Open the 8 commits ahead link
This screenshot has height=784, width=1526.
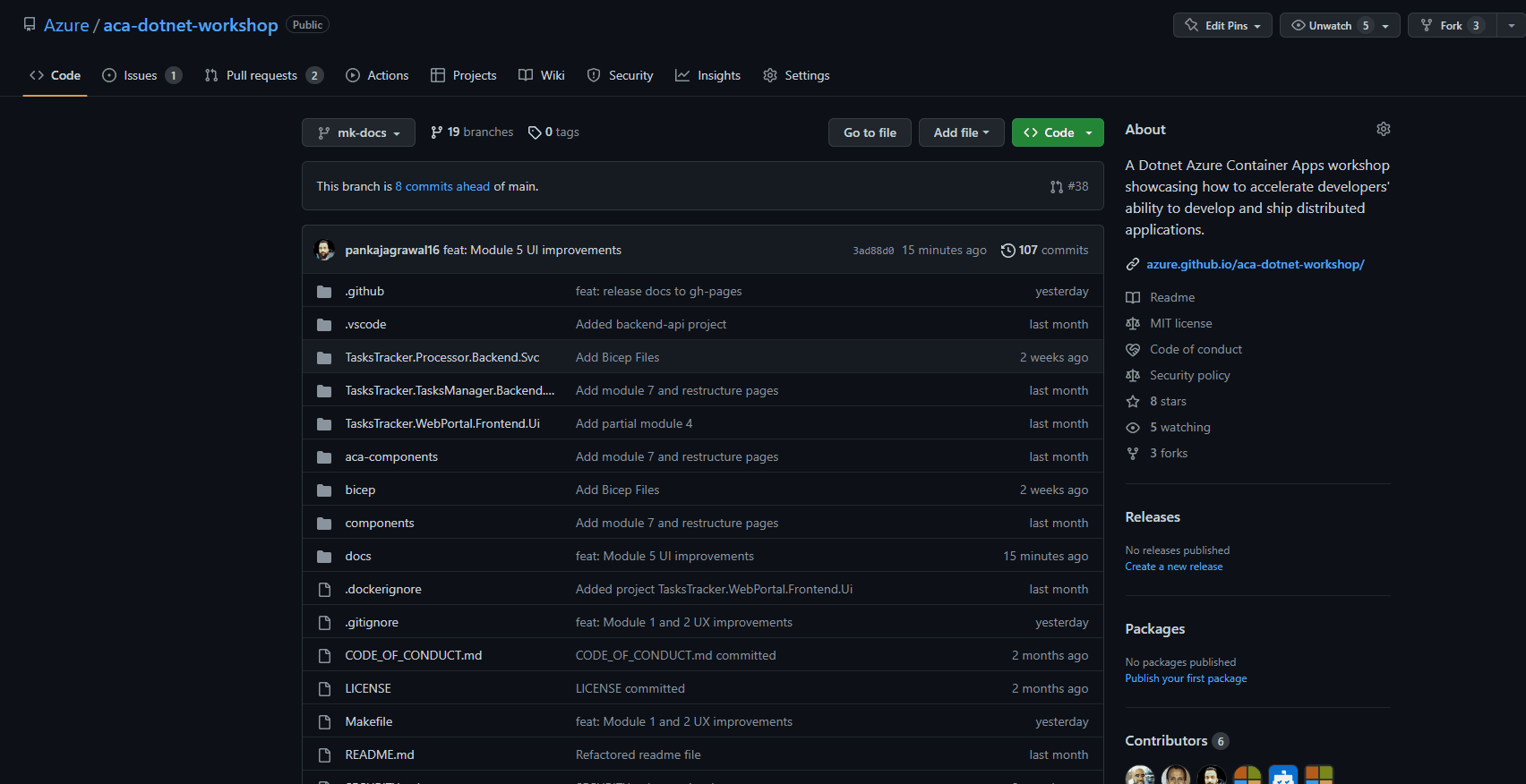[x=442, y=186]
